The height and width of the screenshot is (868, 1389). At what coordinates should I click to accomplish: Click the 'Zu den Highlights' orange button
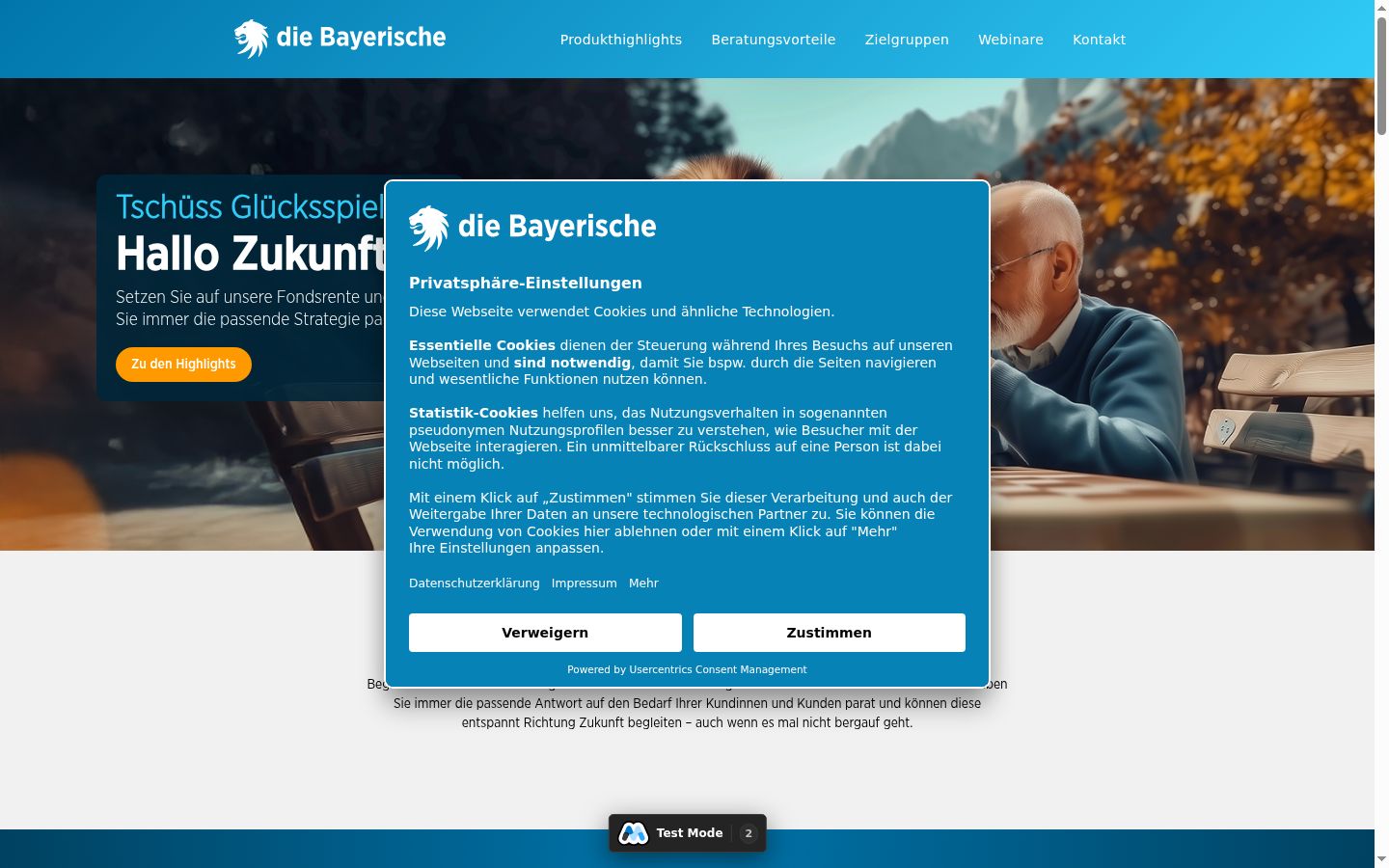(183, 365)
